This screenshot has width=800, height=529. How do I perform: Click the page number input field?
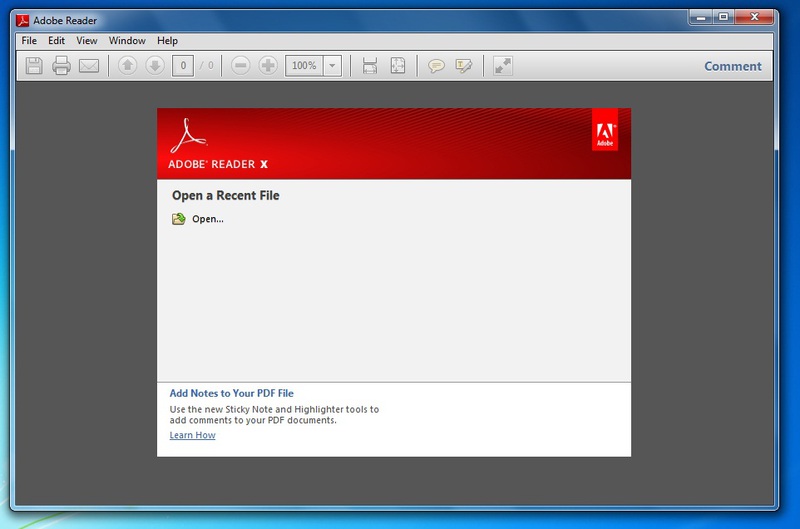tap(182, 66)
